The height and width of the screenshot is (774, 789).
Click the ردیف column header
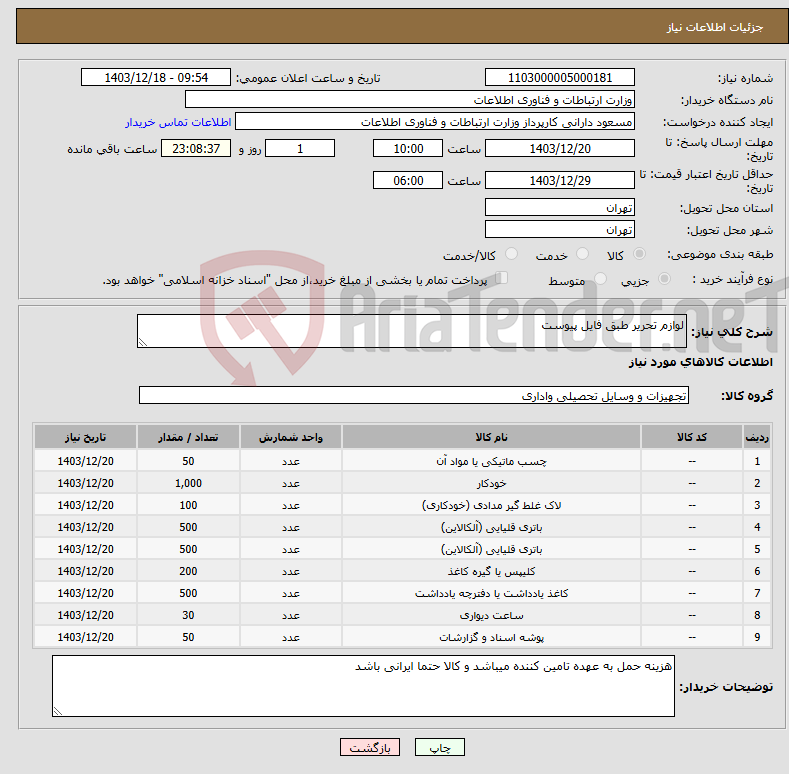point(757,437)
